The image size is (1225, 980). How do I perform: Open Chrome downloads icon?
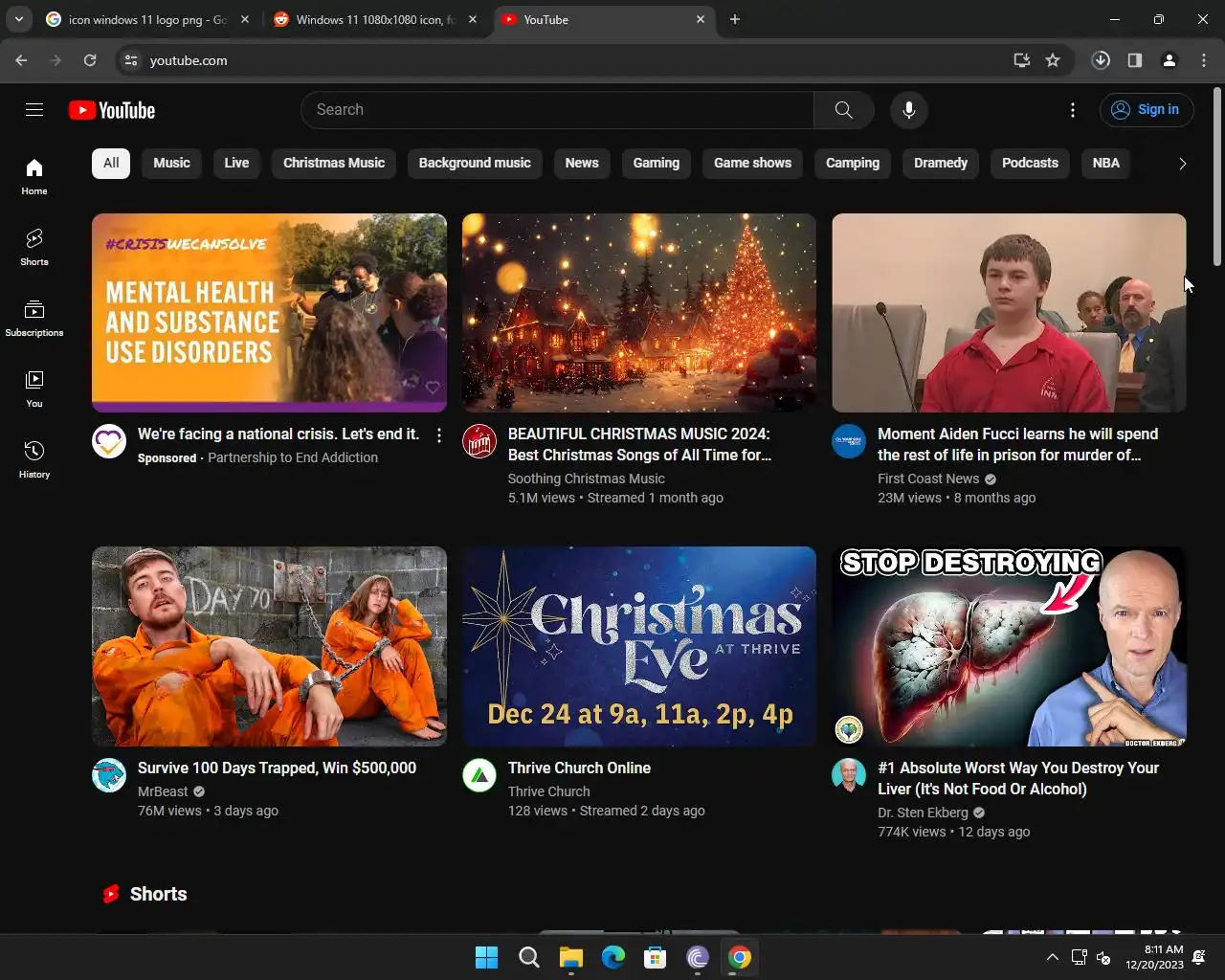1101,60
